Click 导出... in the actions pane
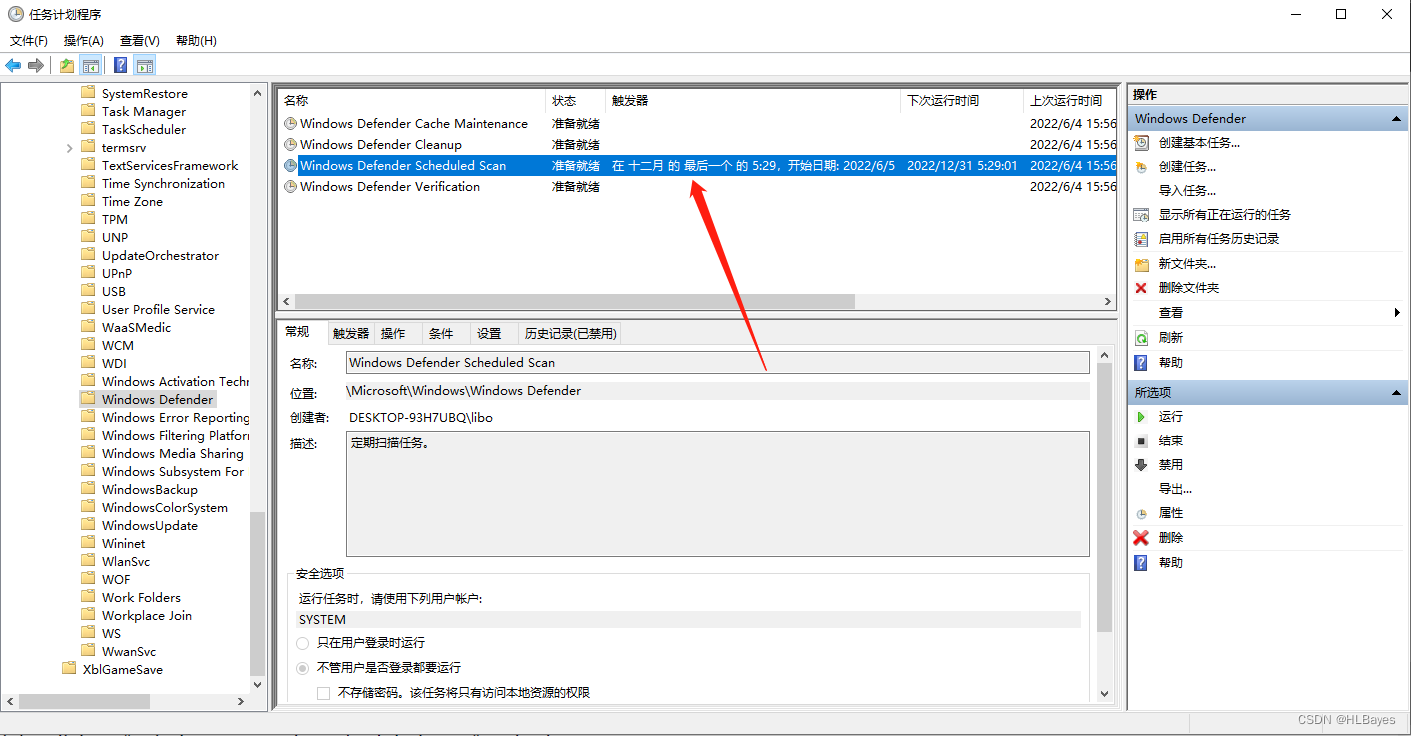Viewport: 1411px width, 736px height. point(1175,489)
